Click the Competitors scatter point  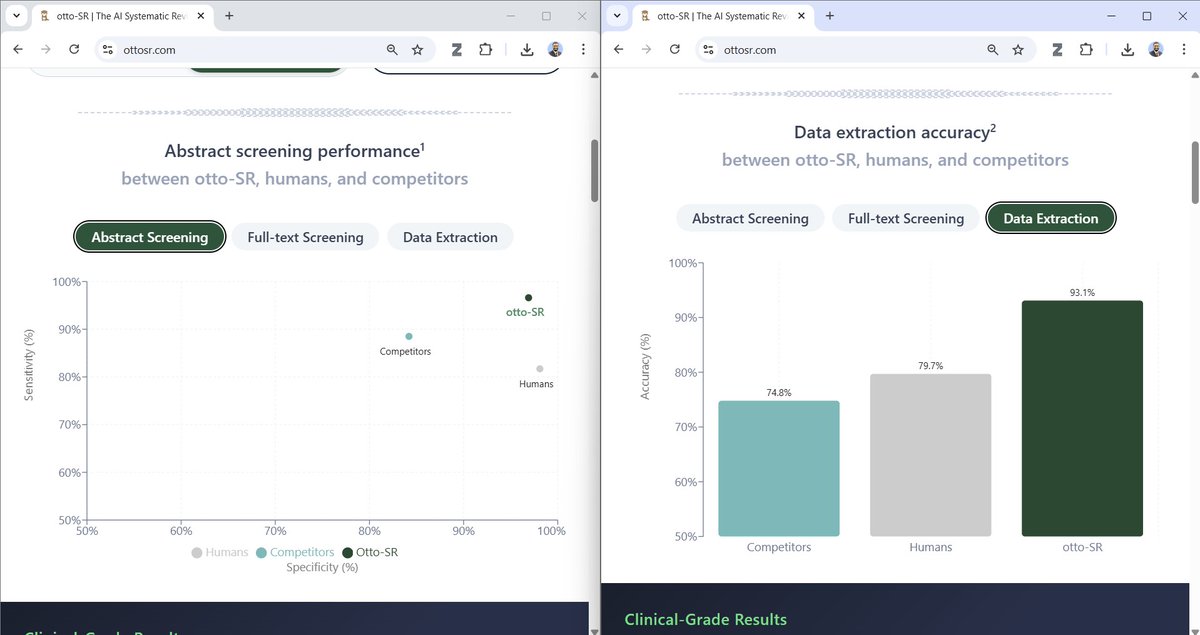click(x=409, y=336)
